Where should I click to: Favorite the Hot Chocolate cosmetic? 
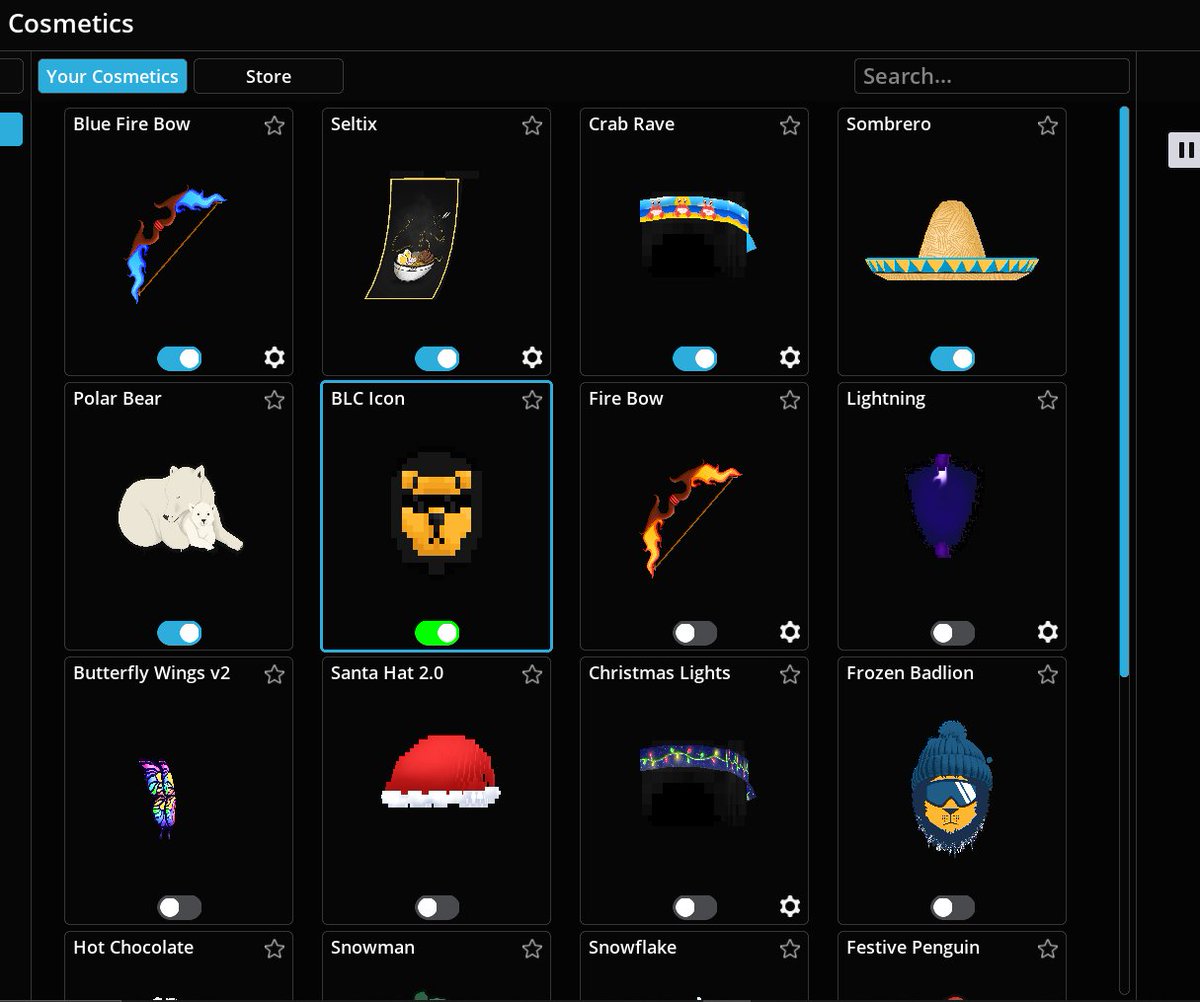pos(275,949)
